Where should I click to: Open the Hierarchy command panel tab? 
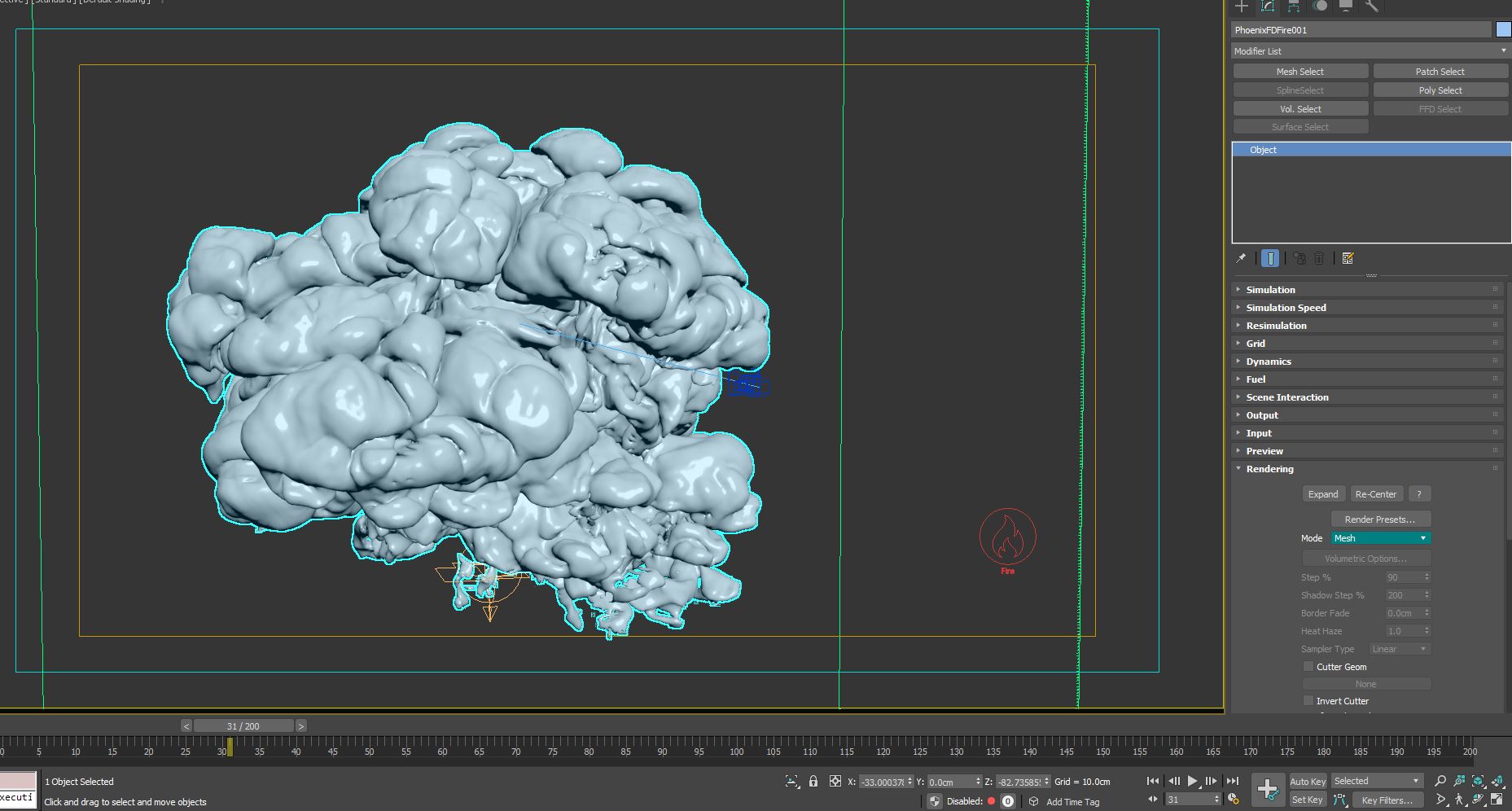point(1293,7)
